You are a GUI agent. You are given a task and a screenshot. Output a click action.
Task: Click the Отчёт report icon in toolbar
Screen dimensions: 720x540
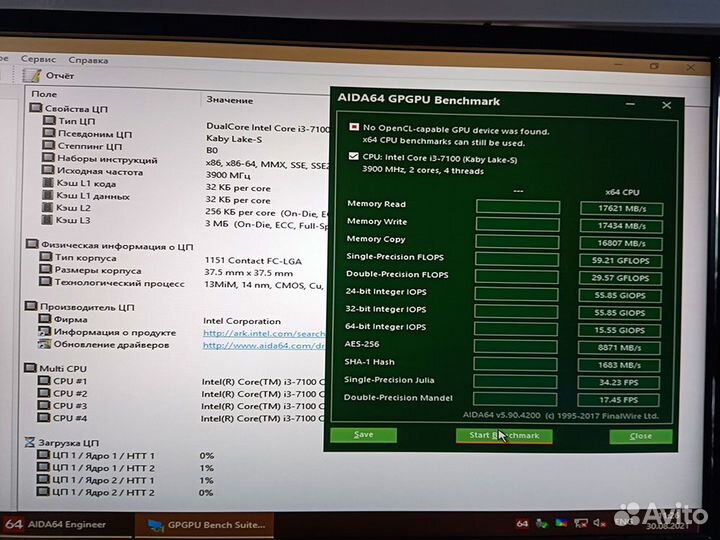[32, 75]
